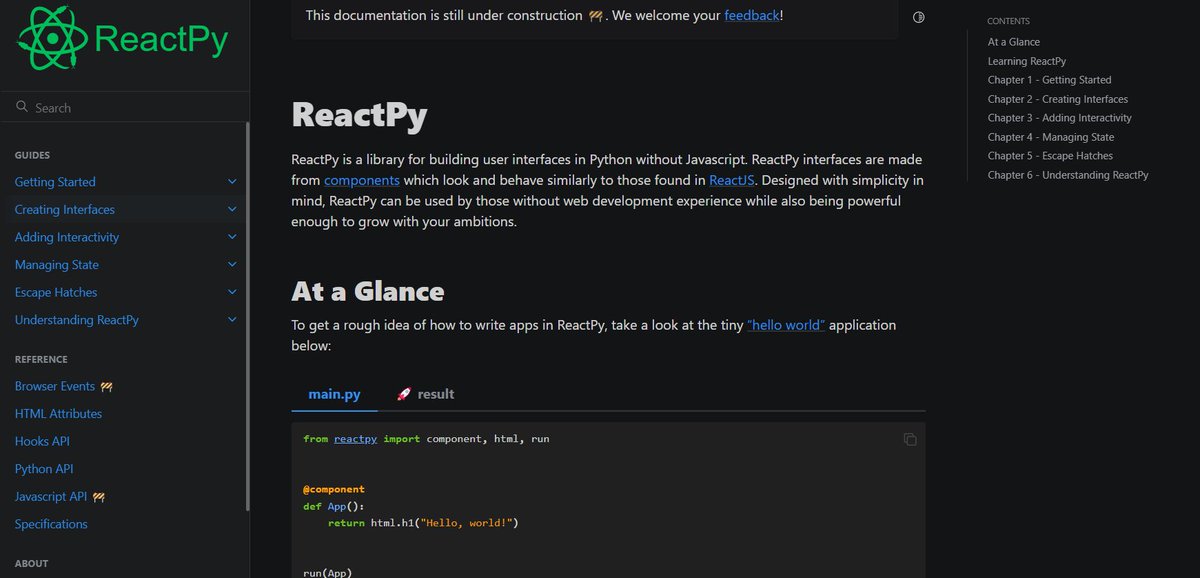This screenshot has height=578, width=1200.
Task: Click the sidebar vertical scrollbar
Action: (x=248, y=315)
